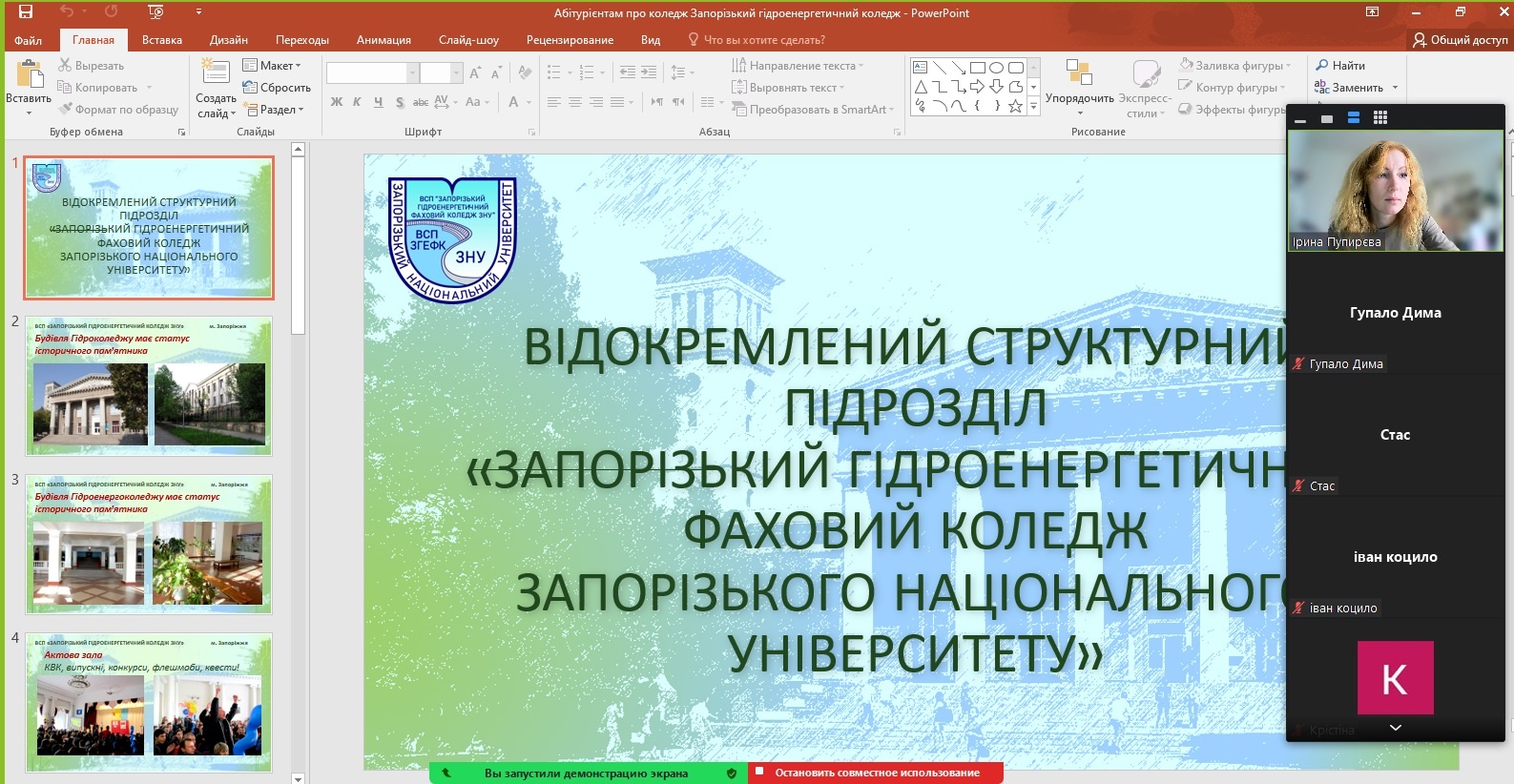Select the triangle shape in shapes gallery
1514x784 pixels.
pos(920,87)
